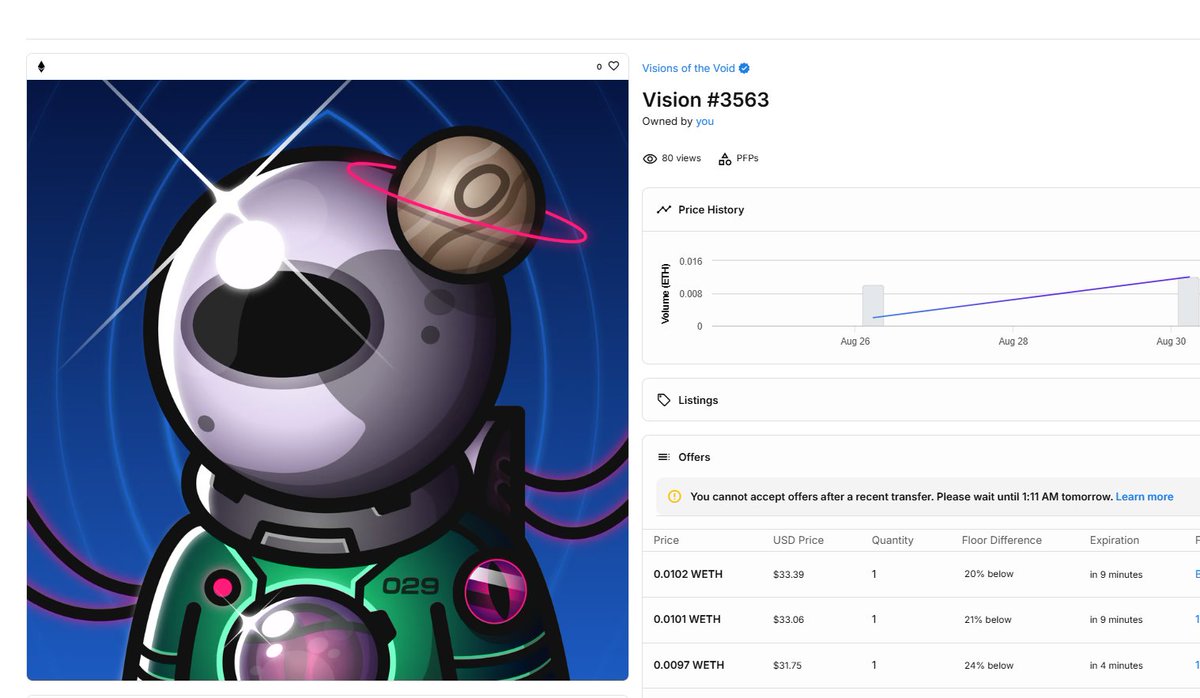Viewport: 1200px width, 698px height.
Task: Click the $31.75 USD price value
Action: [x=788, y=666]
